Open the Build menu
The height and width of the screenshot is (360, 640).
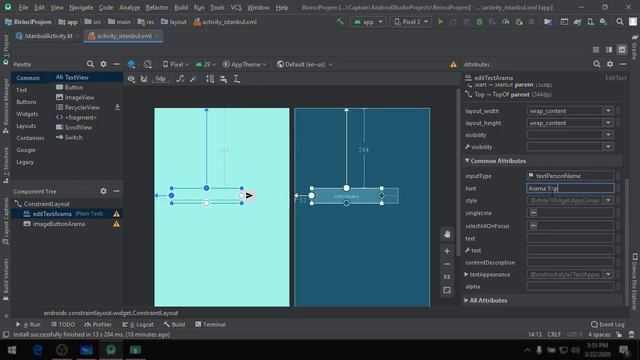click(181, 7)
